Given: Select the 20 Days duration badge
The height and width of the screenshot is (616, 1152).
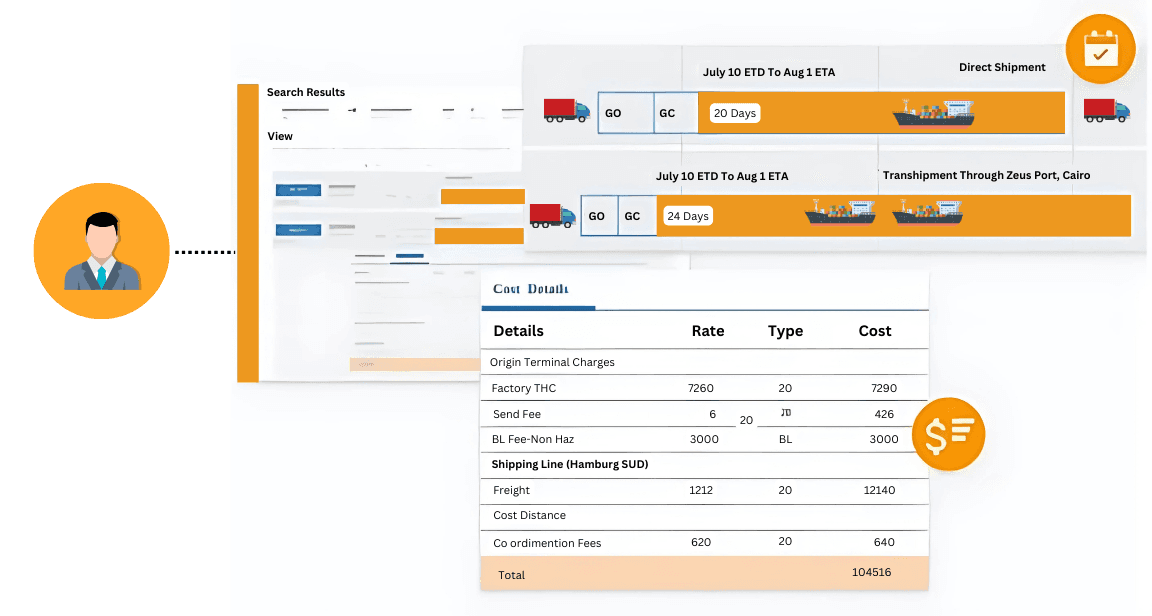Looking at the screenshot, I should 735,113.
